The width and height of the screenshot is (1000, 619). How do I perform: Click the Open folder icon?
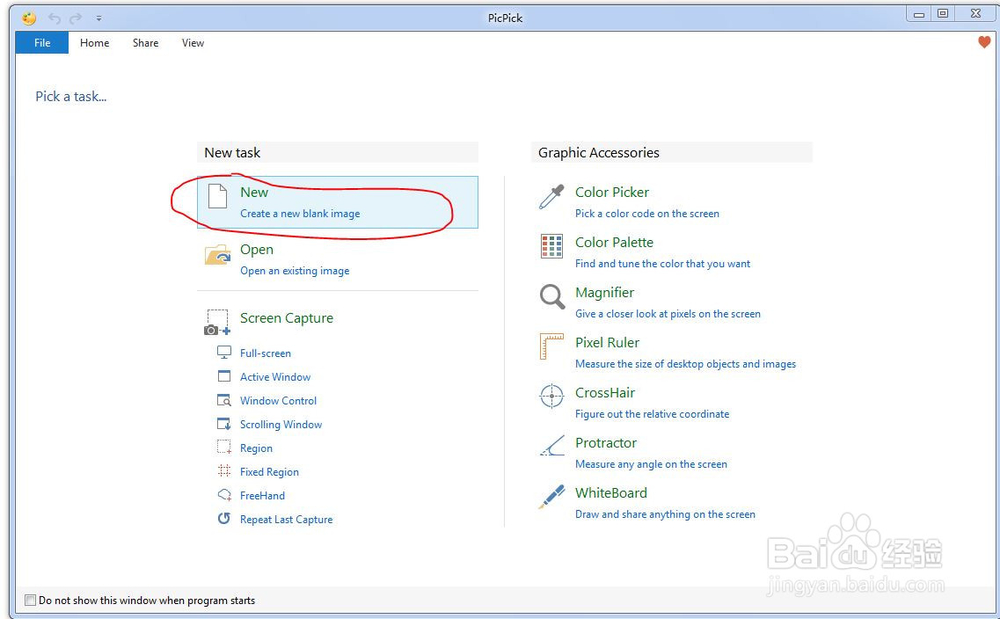[217, 254]
